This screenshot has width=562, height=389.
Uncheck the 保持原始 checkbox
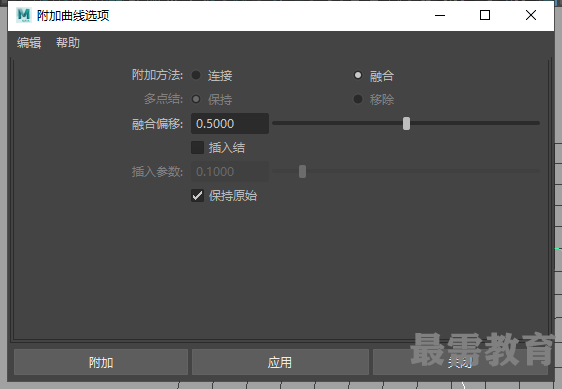(197, 196)
